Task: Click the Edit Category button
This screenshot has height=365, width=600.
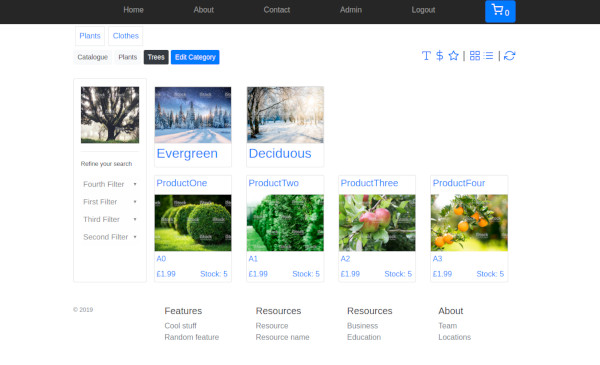Action: [x=195, y=57]
